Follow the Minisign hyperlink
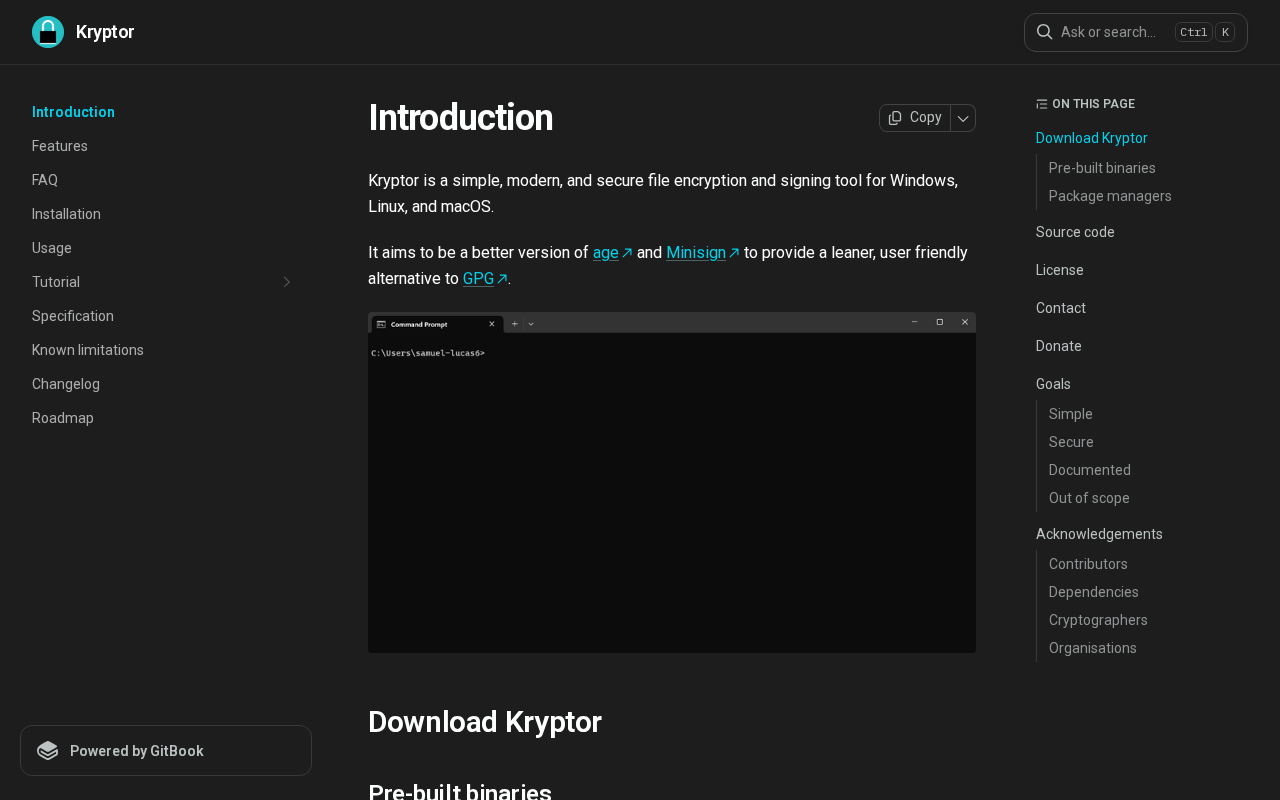 pos(696,253)
